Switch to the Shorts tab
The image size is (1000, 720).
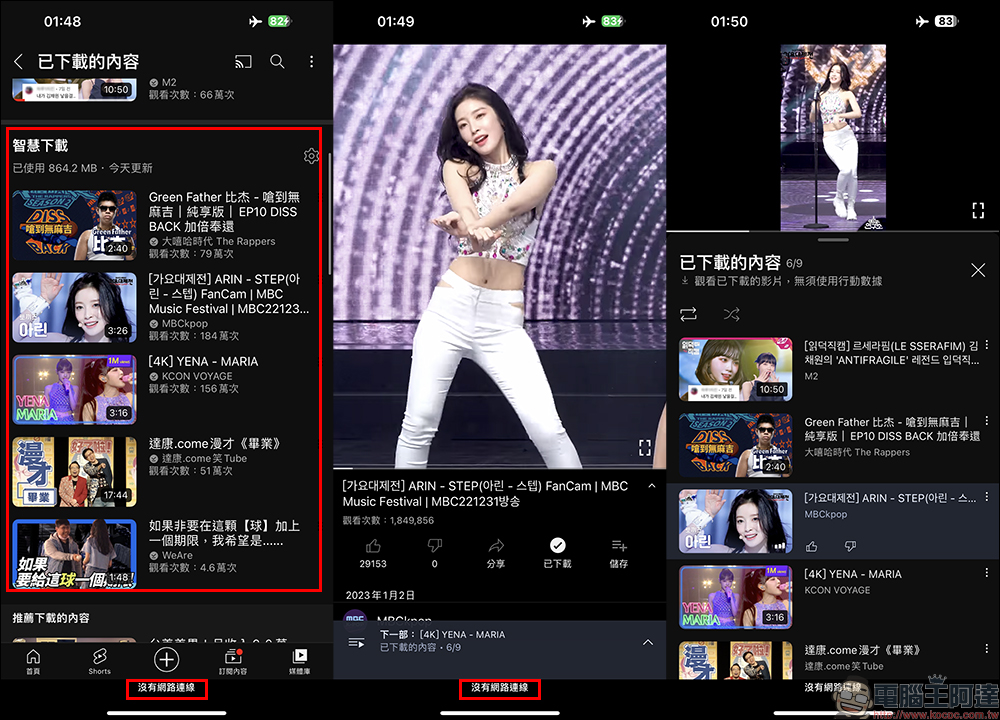coord(99,661)
